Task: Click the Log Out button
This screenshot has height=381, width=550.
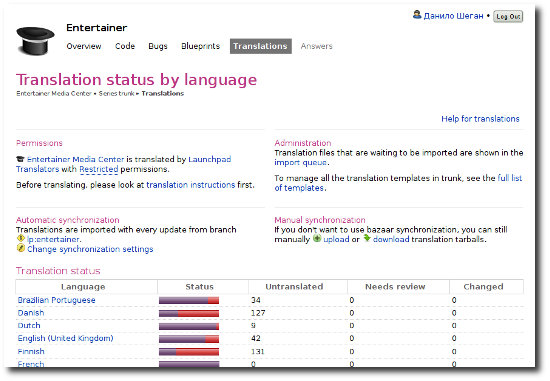Action: click(508, 16)
